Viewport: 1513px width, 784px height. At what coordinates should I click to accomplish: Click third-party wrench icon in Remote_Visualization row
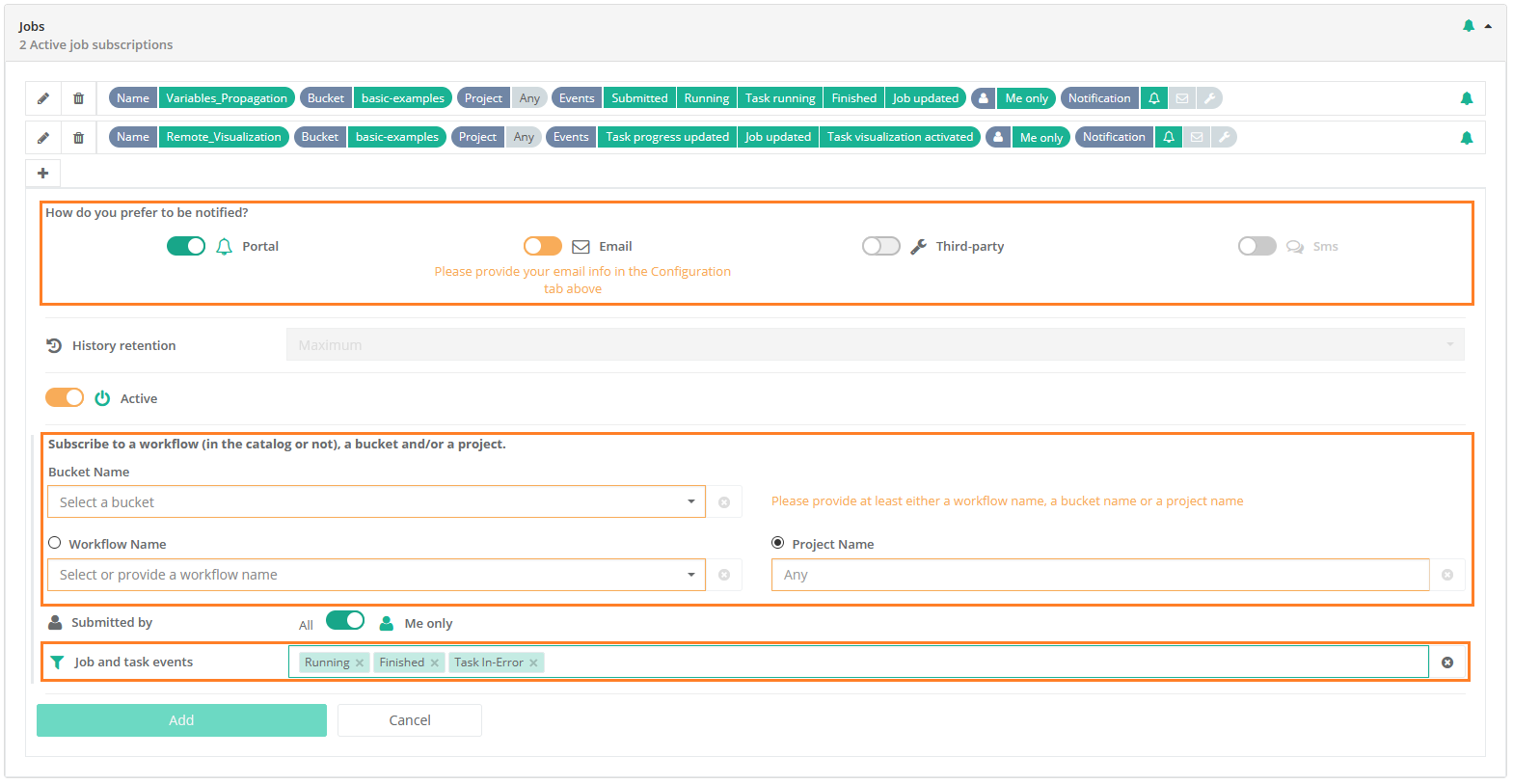[x=1224, y=137]
